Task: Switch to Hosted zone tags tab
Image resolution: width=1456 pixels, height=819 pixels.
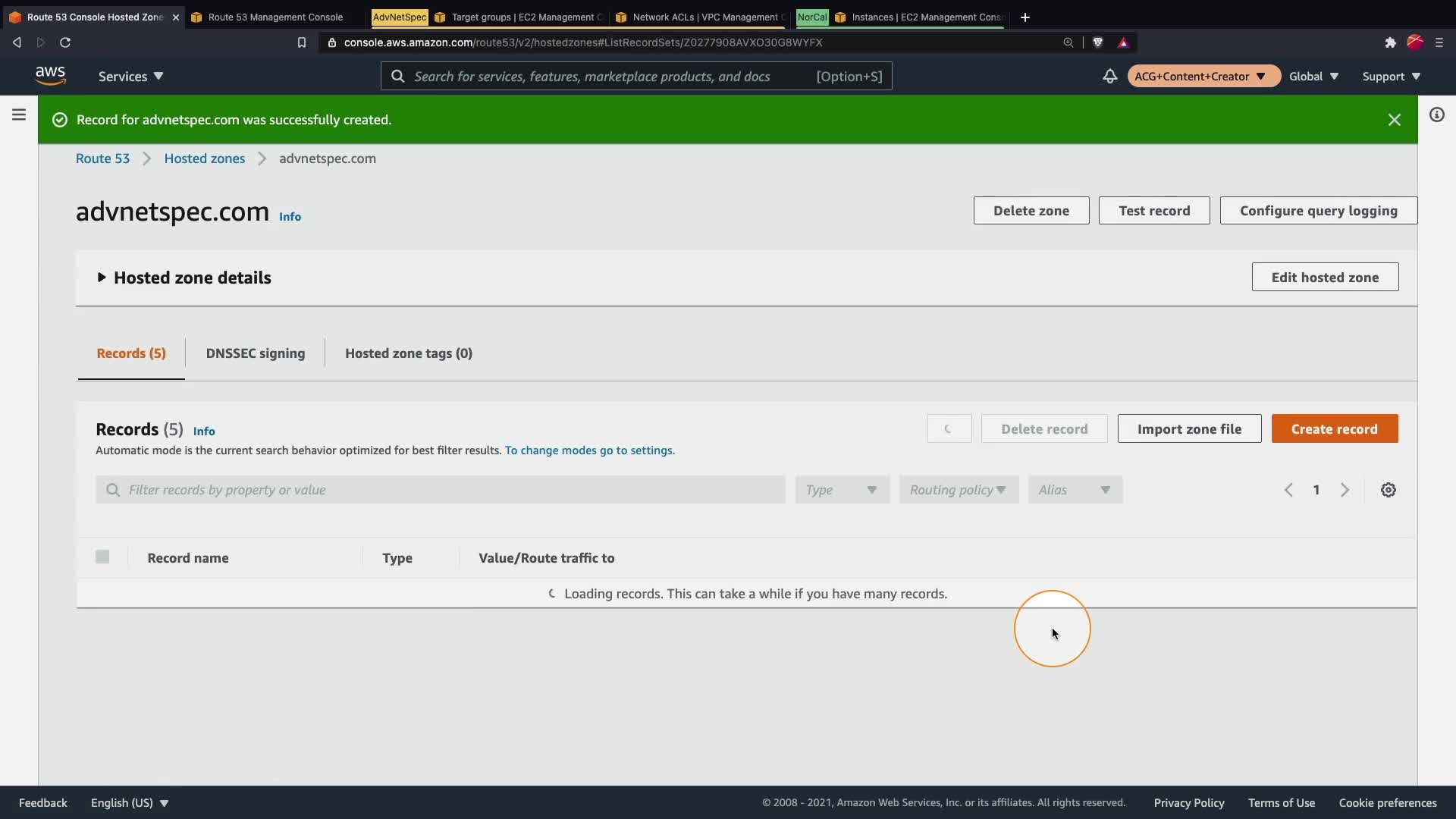Action: click(408, 353)
